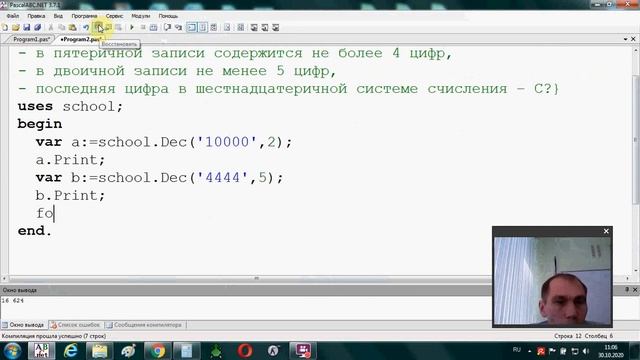Open the Помощь menu
Screen dimensions: 640x360
[x=168, y=16]
